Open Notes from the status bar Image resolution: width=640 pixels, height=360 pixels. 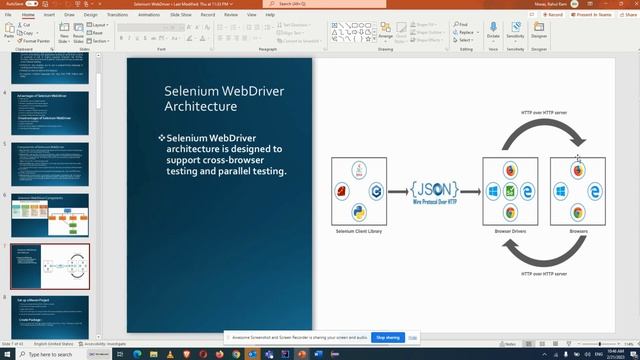pyautogui.click(x=507, y=344)
